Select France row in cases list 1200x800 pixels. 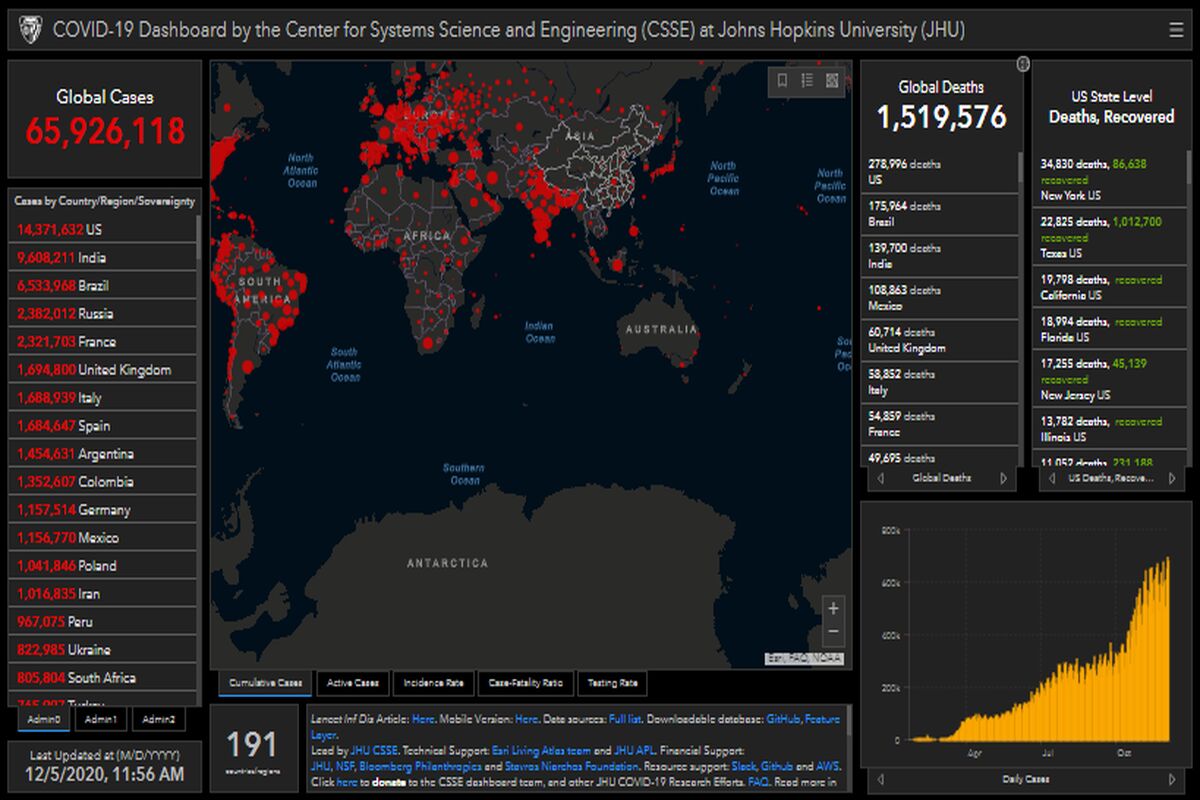pyautogui.click(x=104, y=341)
